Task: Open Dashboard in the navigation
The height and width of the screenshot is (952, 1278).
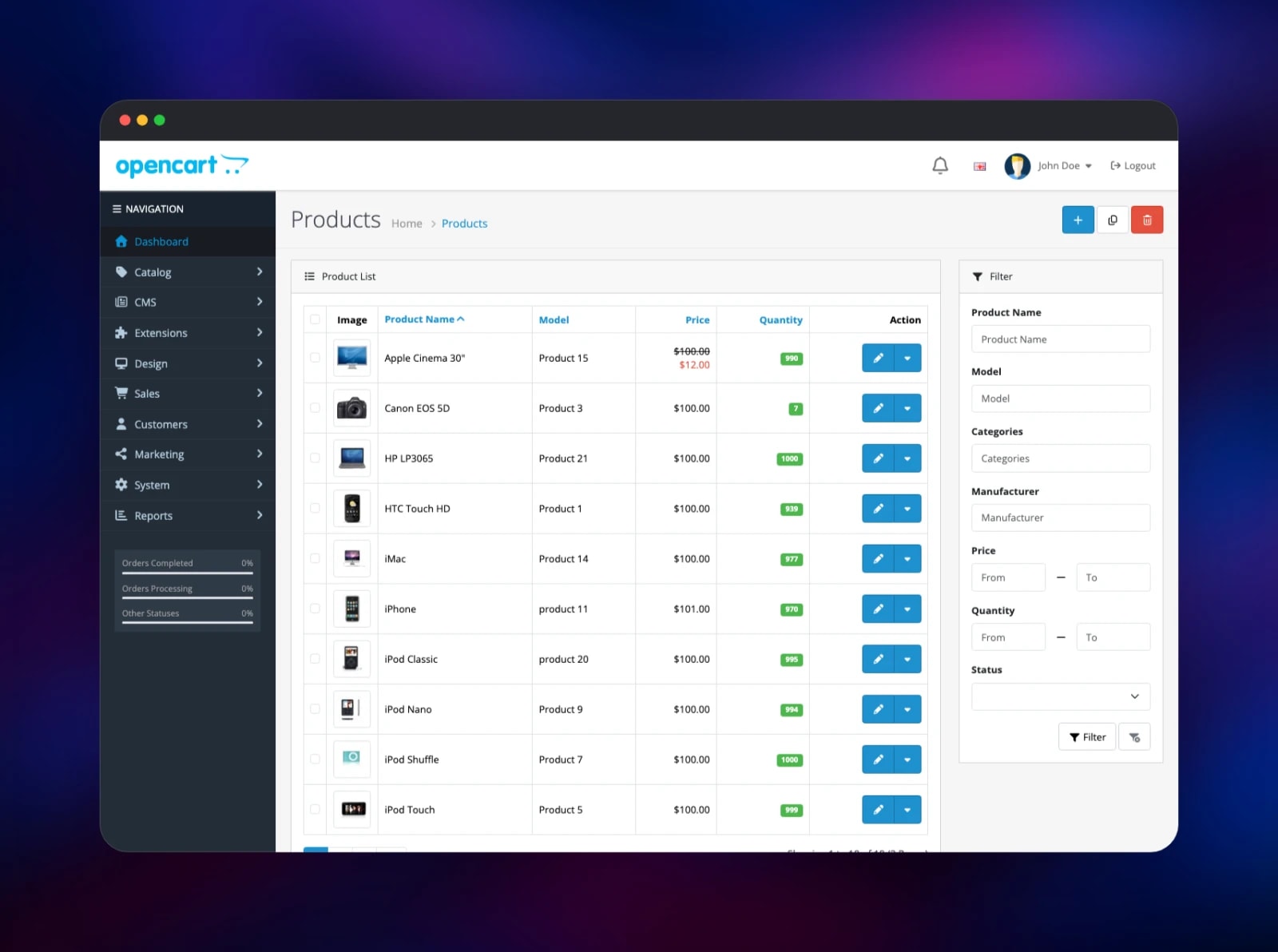Action: coord(188,241)
